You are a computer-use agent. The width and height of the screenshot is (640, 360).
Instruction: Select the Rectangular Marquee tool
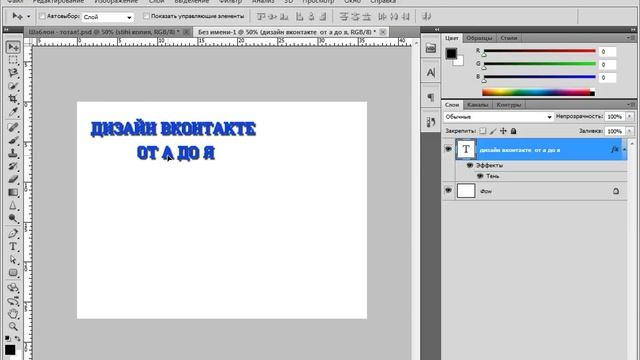pos(13,60)
